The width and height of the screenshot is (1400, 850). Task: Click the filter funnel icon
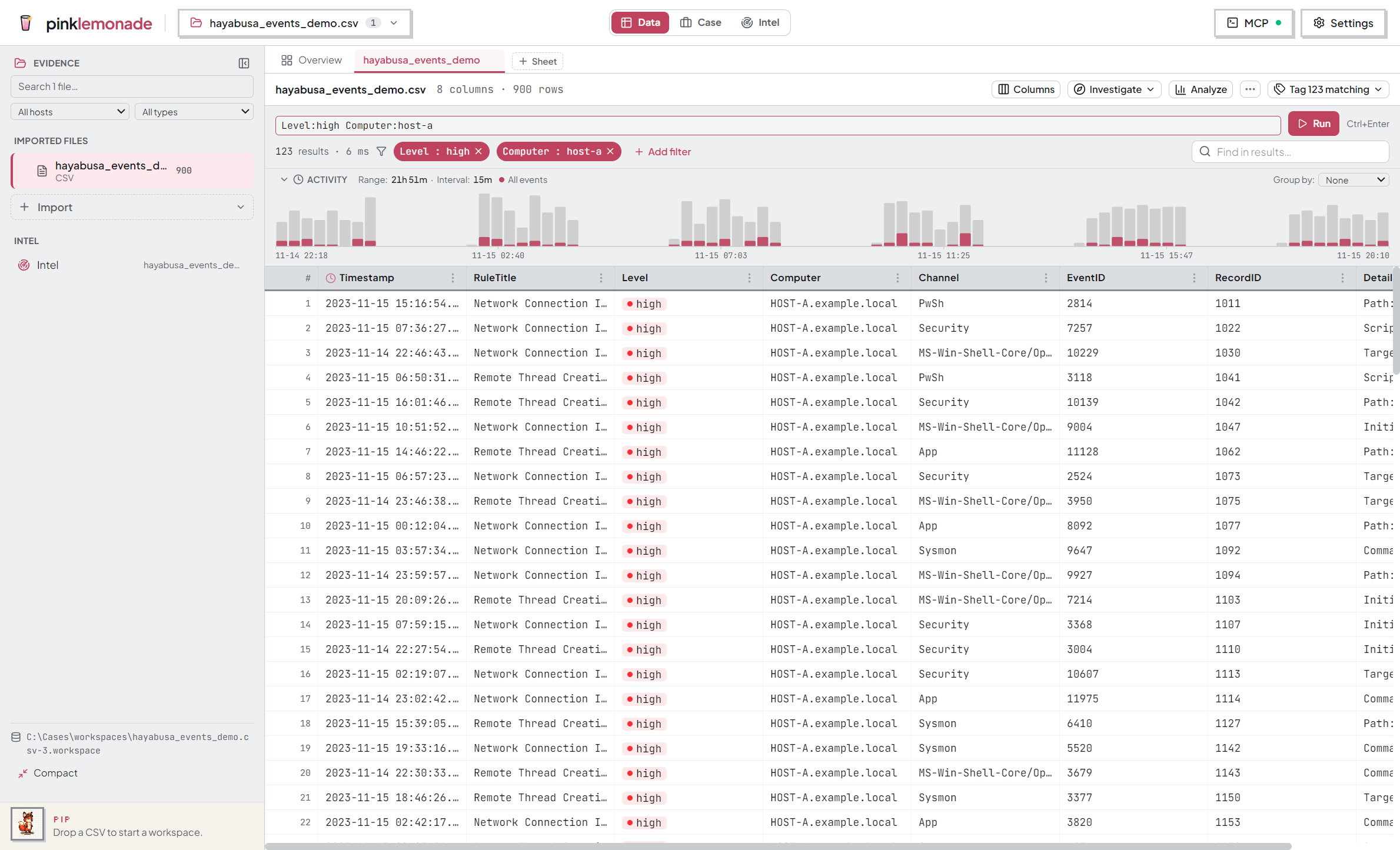coord(381,152)
